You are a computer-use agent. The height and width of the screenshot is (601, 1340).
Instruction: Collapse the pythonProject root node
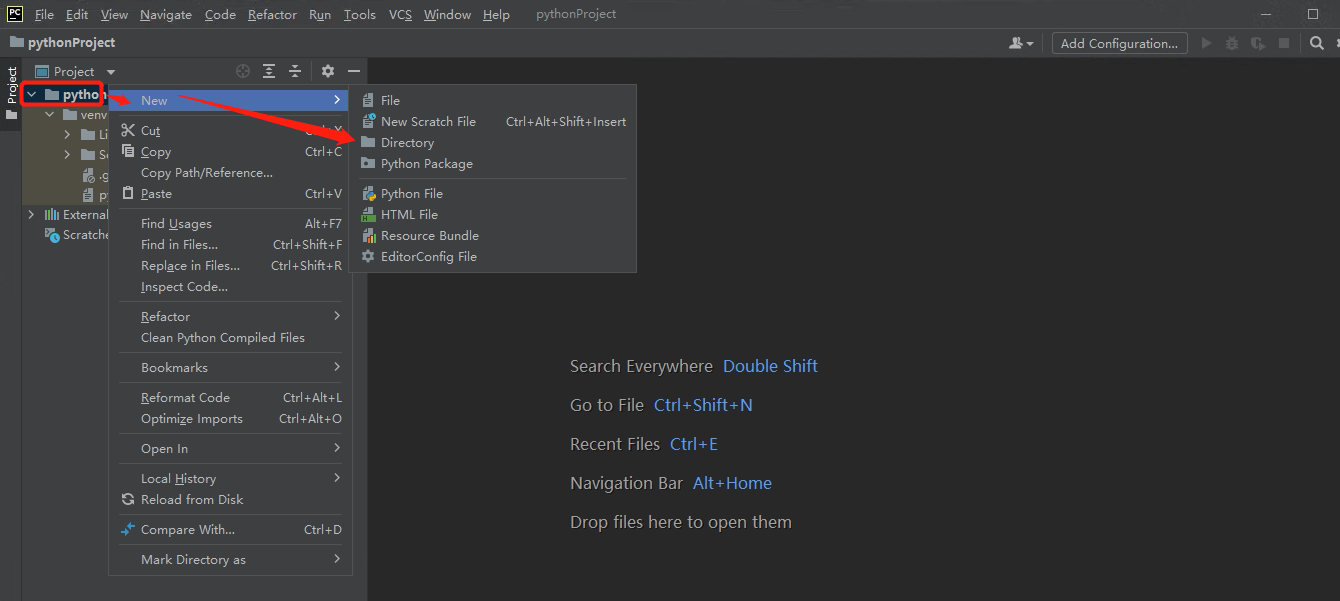pos(32,94)
